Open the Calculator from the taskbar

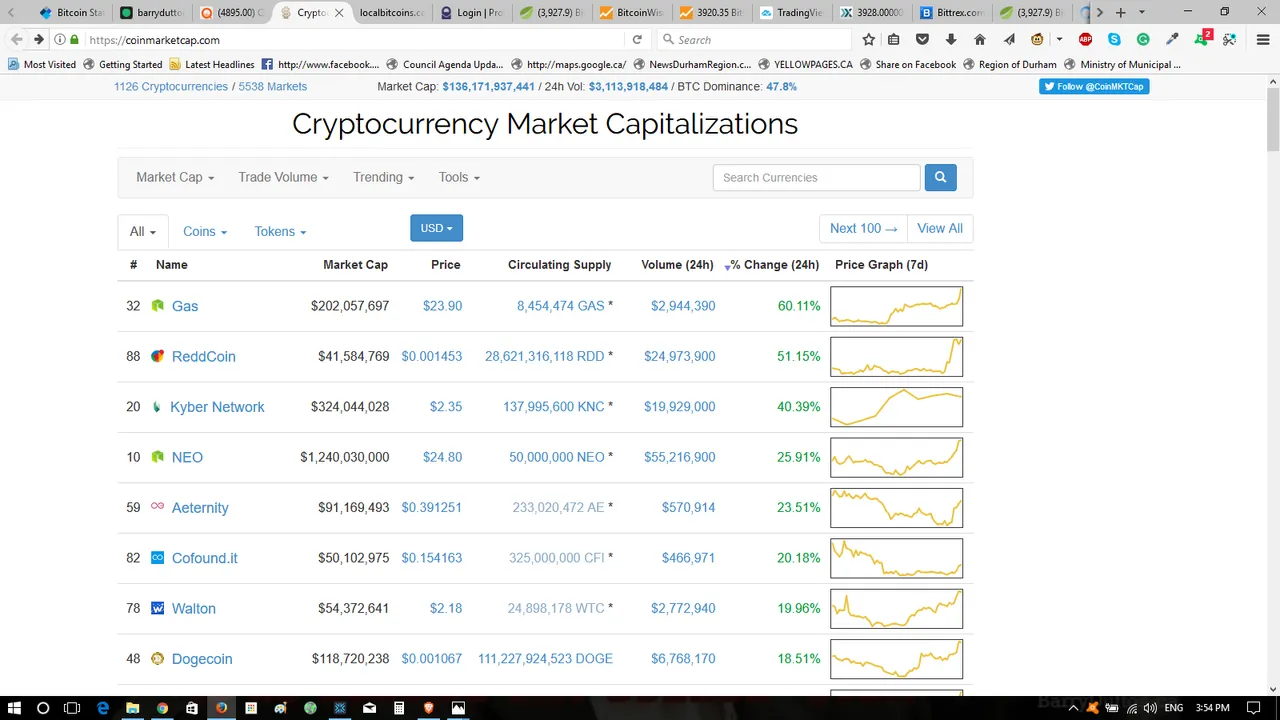[399, 708]
